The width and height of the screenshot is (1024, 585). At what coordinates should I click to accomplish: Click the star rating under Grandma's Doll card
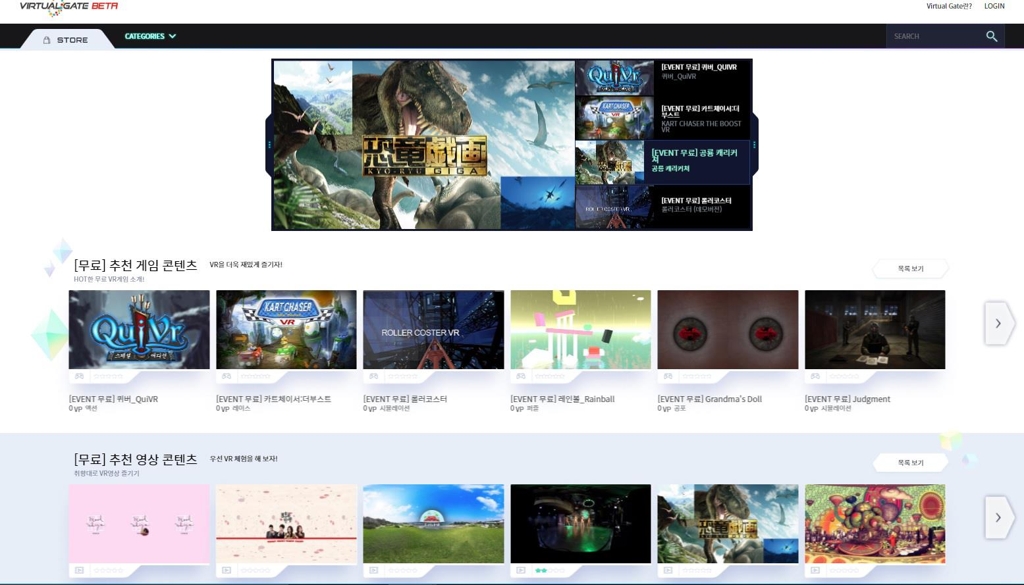click(x=697, y=377)
